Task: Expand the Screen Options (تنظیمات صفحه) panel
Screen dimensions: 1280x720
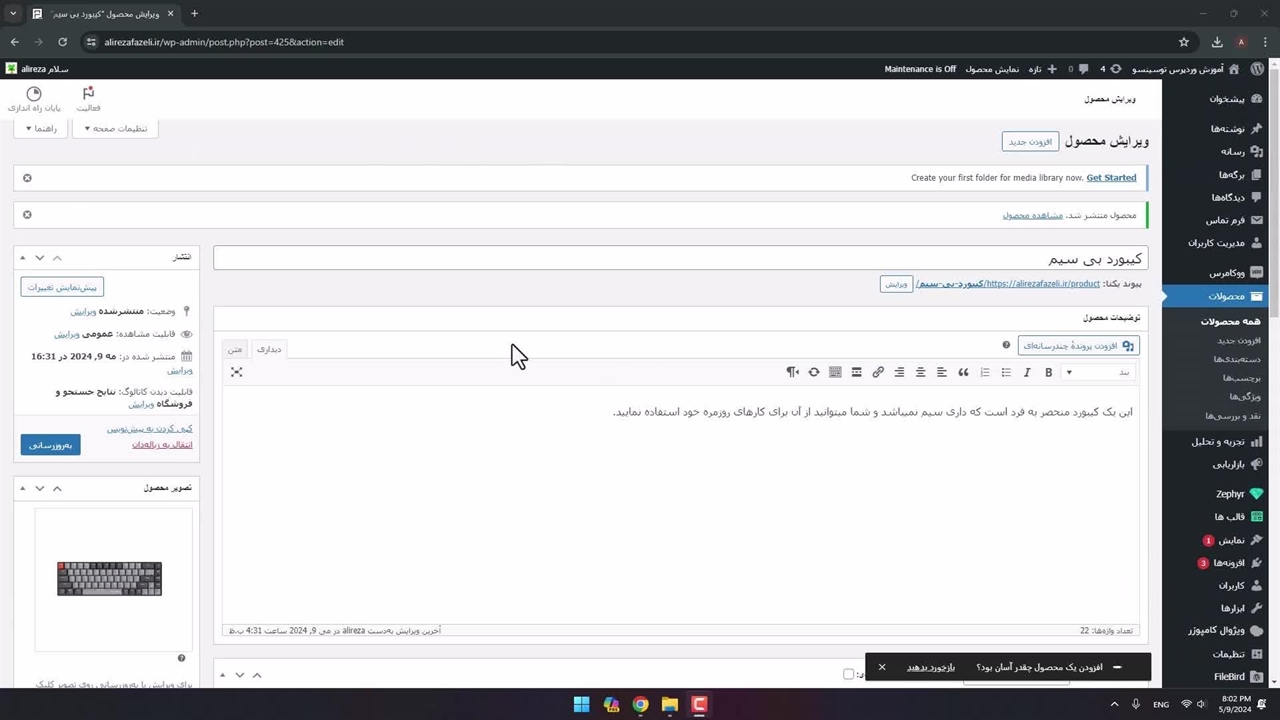Action: click(x=116, y=129)
